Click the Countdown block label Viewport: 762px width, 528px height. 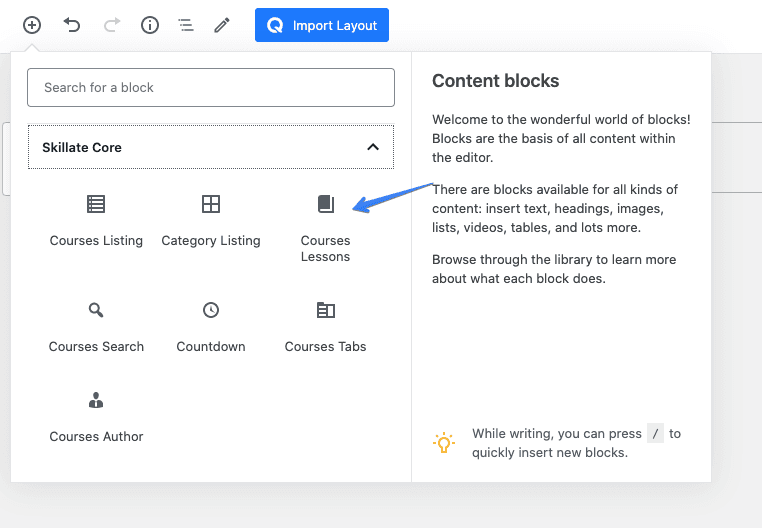coord(211,347)
